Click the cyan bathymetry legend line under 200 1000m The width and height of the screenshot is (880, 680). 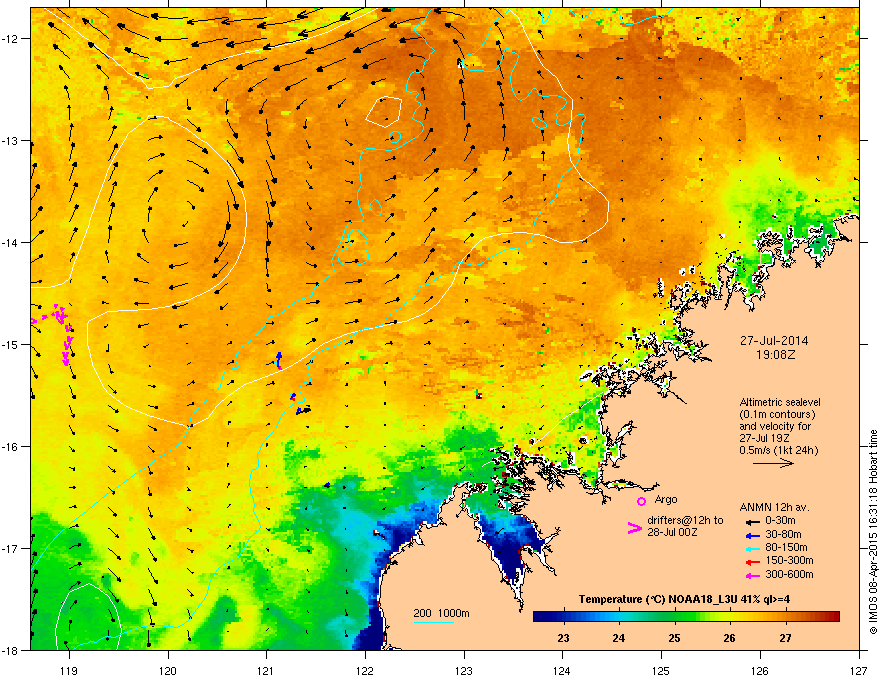433,622
